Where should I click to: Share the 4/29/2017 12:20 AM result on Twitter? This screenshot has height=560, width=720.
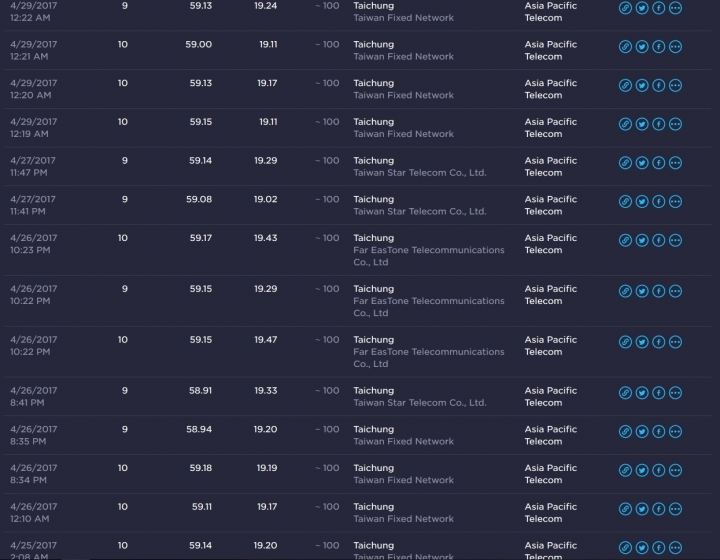[x=642, y=85]
